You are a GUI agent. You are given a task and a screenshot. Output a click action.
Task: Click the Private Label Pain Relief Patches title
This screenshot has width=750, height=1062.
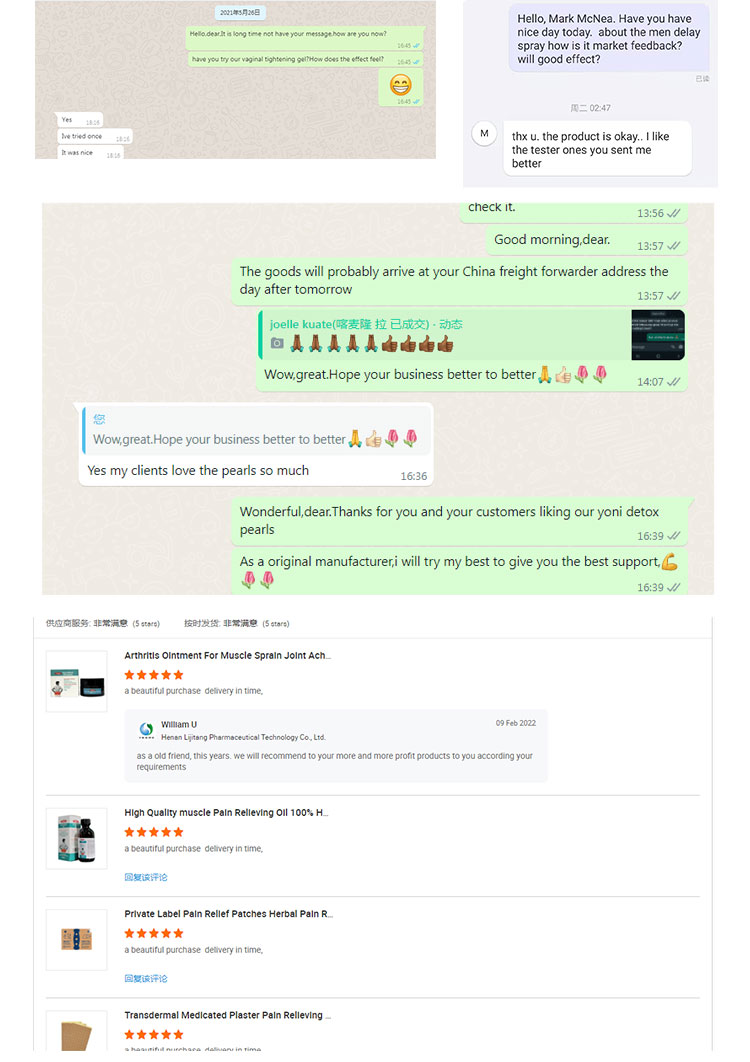(228, 914)
